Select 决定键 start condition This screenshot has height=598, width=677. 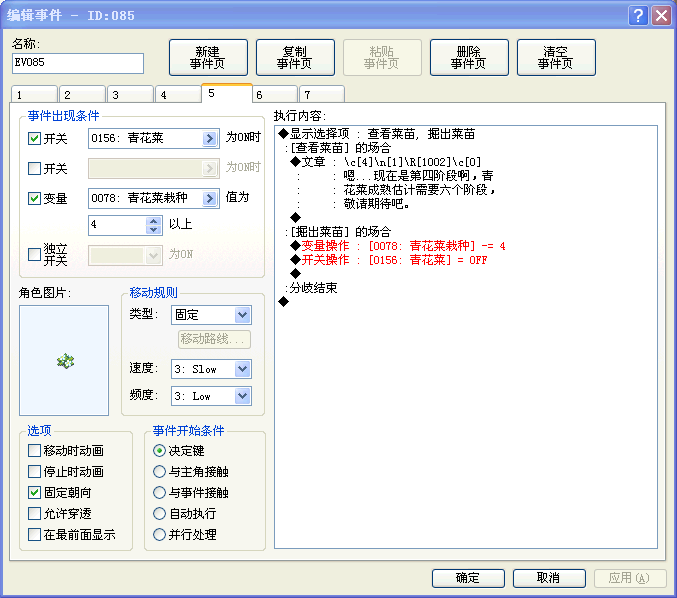[159, 451]
